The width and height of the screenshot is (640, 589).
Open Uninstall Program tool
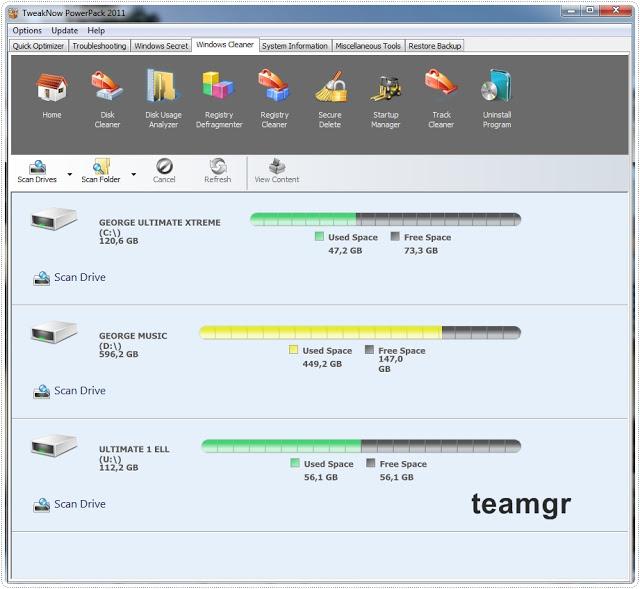tap(497, 99)
